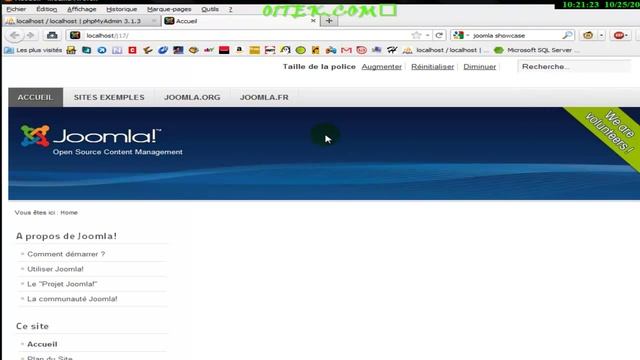Image resolution: width=640 pixels, height=360 pixels.
Task: Click the Réinitialiser font size link
Action: (432, 67)
